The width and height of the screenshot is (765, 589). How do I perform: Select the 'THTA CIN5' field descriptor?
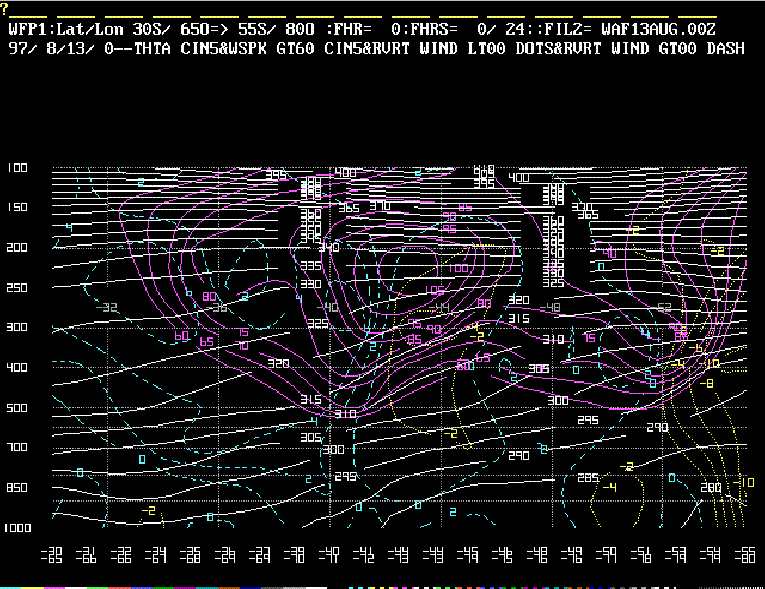pos(176,48)
